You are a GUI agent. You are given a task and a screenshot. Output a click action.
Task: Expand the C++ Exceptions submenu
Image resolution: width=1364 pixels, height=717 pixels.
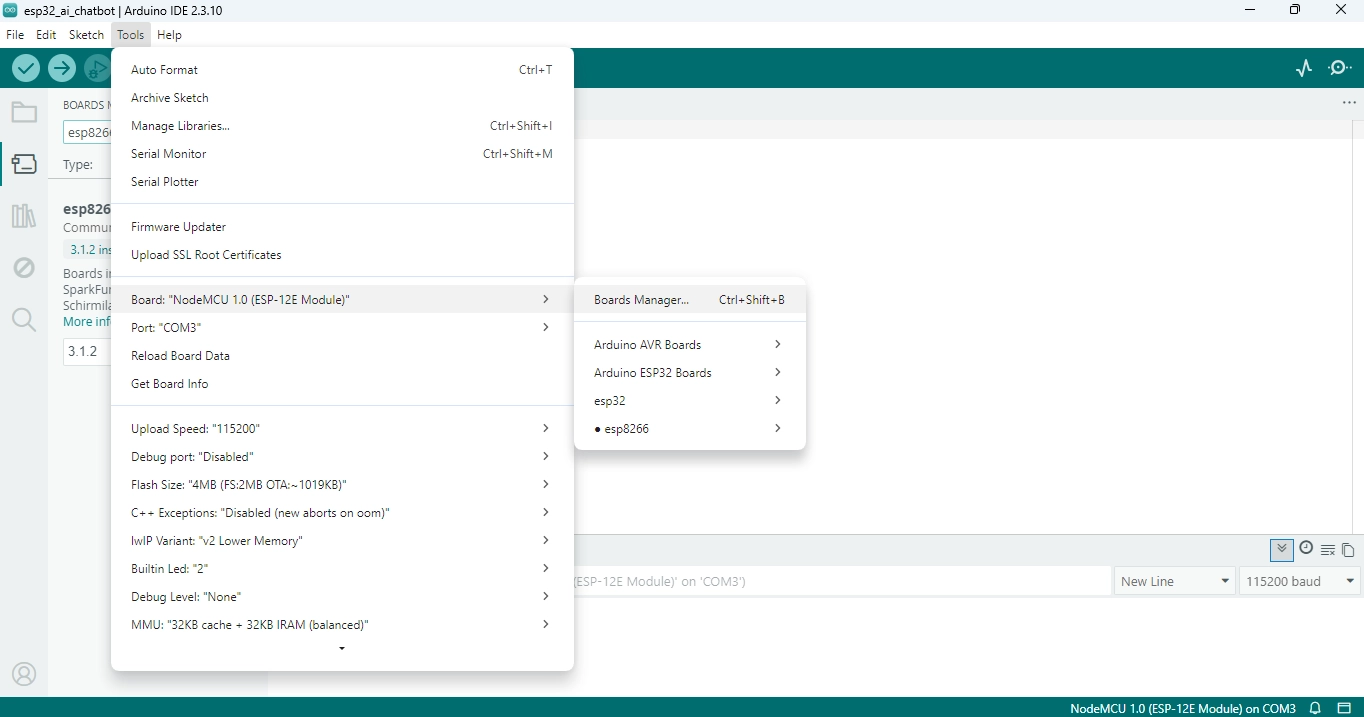point(342,512)
